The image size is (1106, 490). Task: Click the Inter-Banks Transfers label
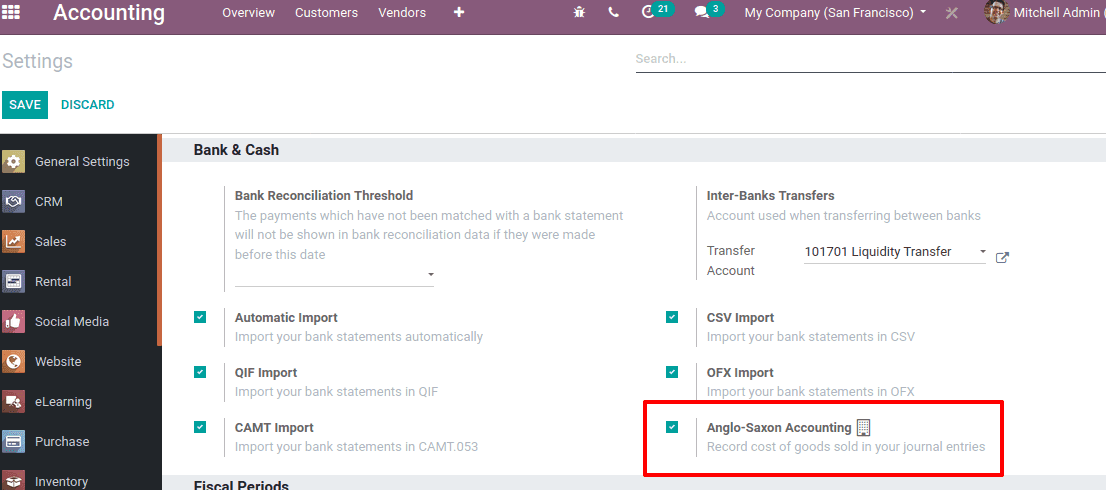pos(770,195)
